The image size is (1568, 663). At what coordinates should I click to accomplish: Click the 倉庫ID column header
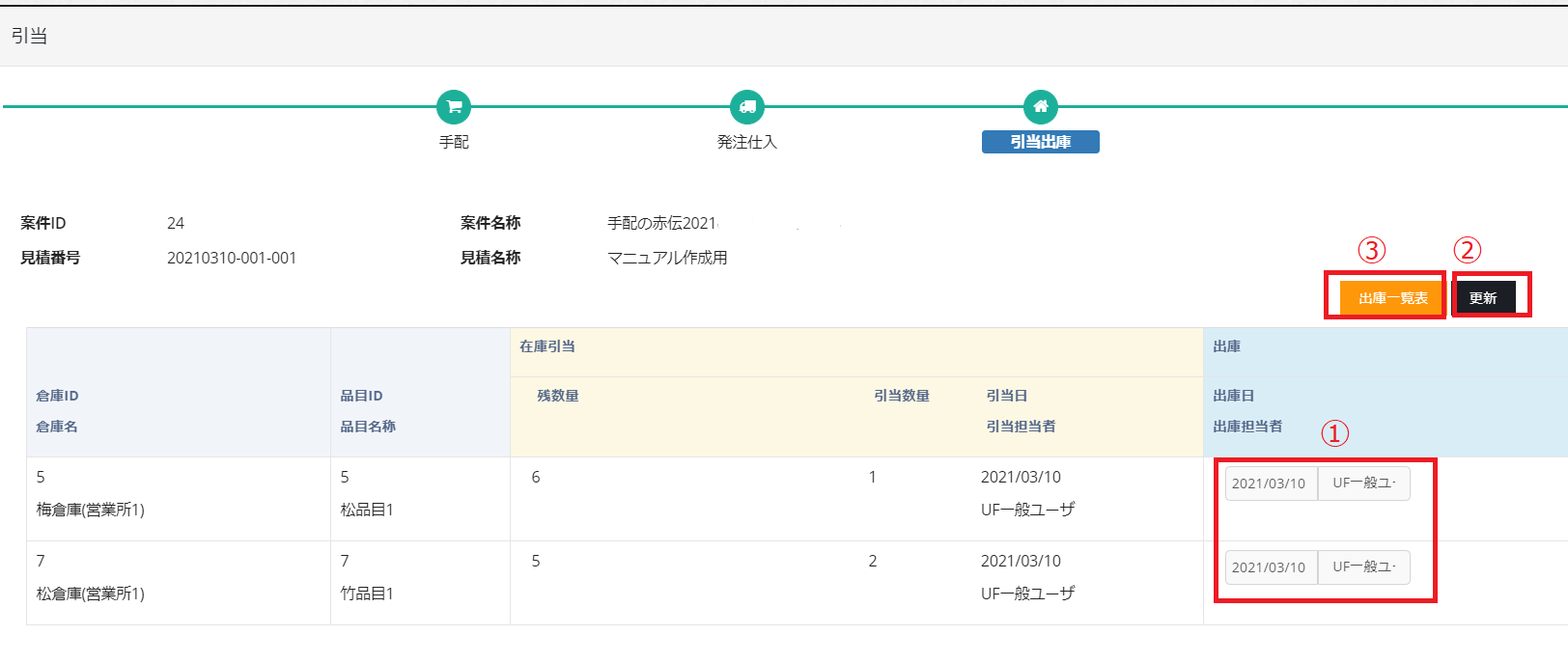click(57, 396)
